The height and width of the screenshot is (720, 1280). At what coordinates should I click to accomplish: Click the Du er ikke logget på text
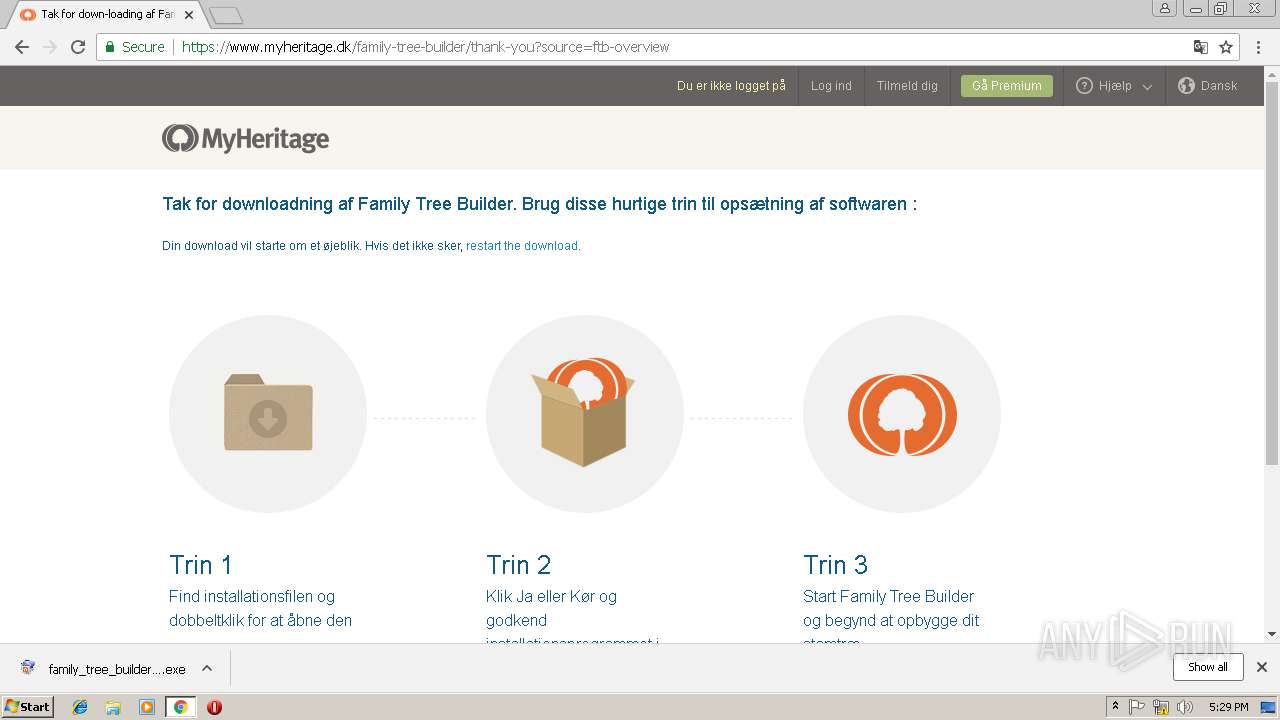tap(731, 86)
